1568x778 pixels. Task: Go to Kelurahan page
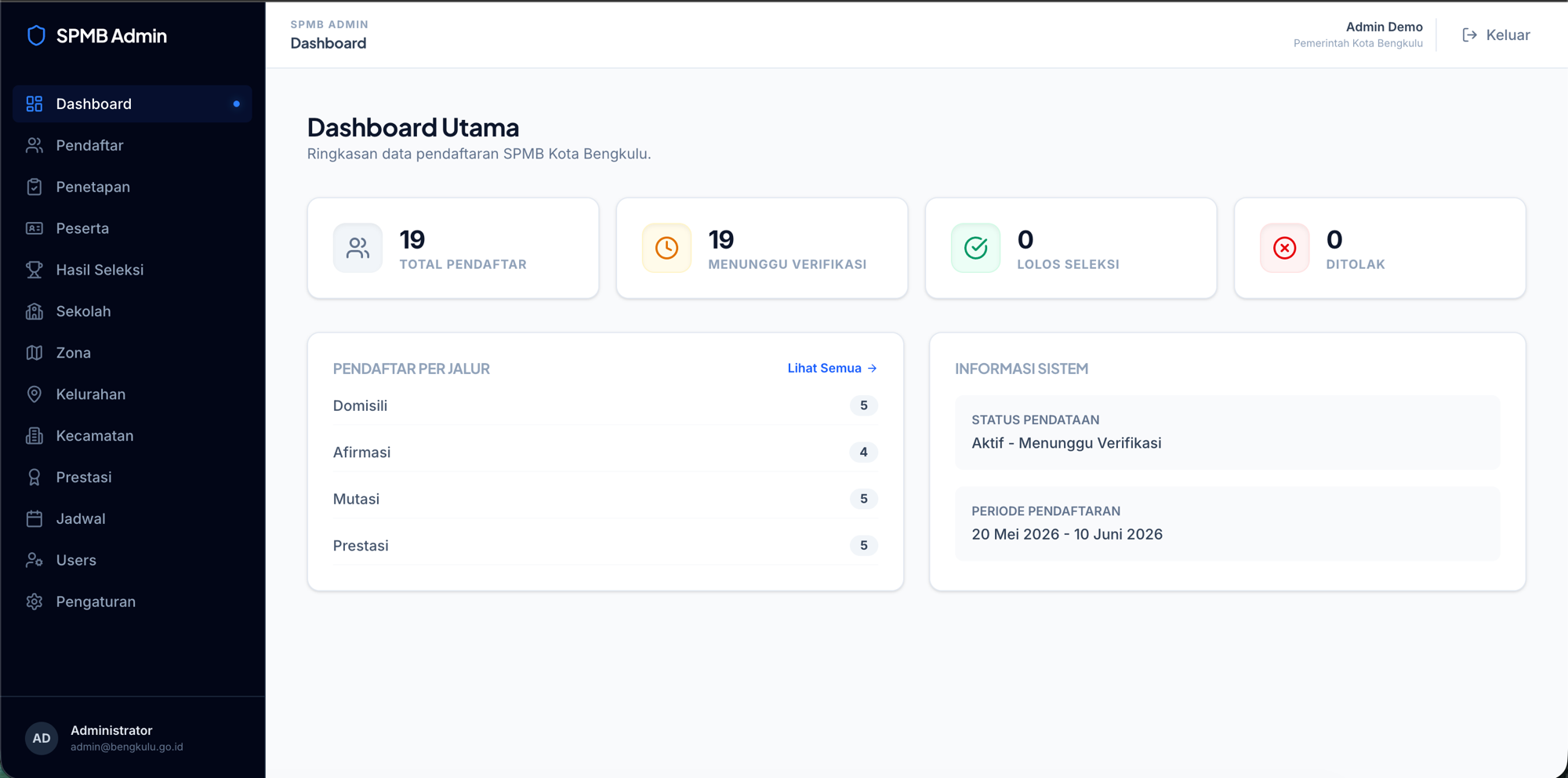tap(132, 394)
